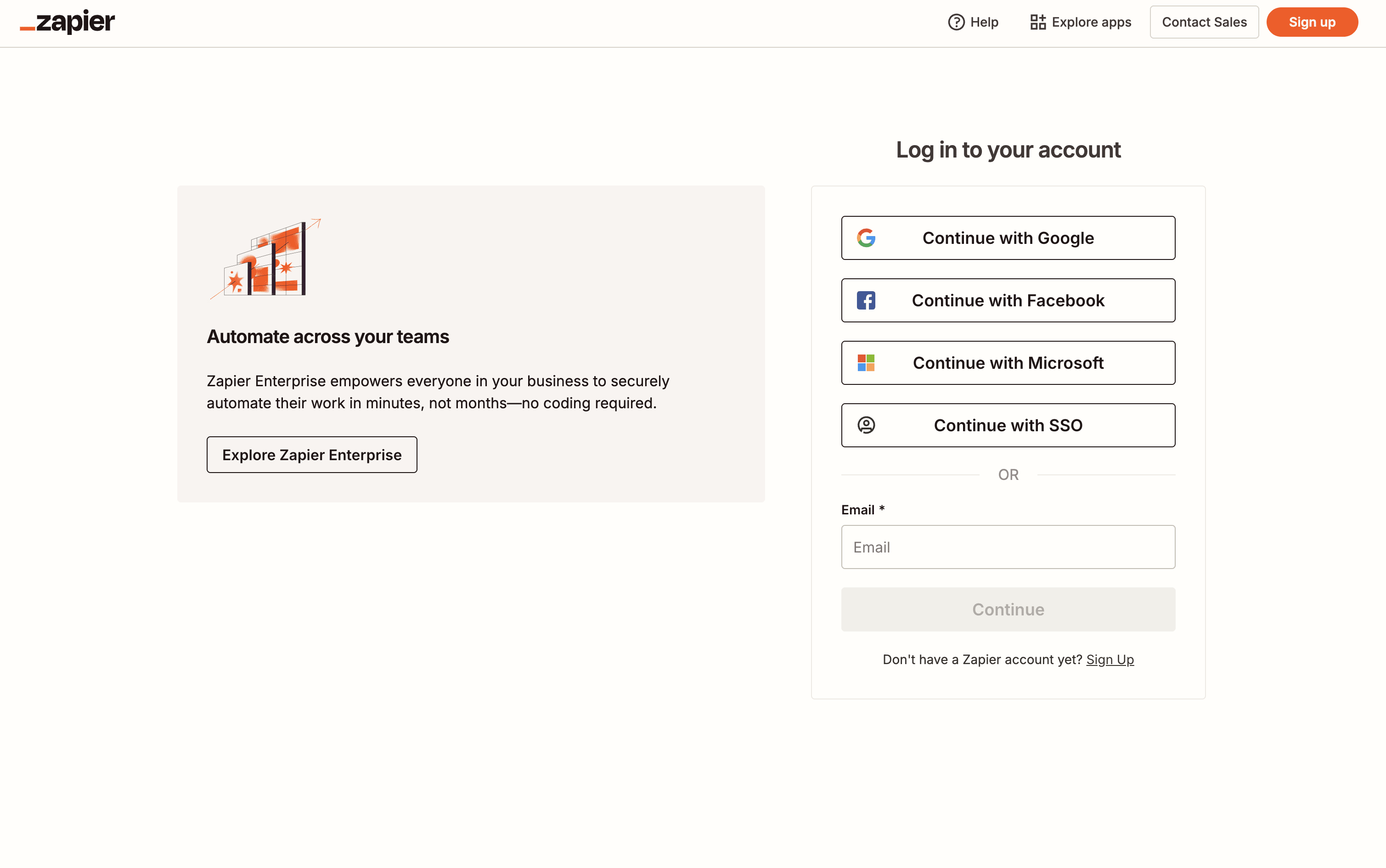This screenshot has height=868, width=1386.
Task: Click the Help question mark icon
Action: [x=956, y=22]
